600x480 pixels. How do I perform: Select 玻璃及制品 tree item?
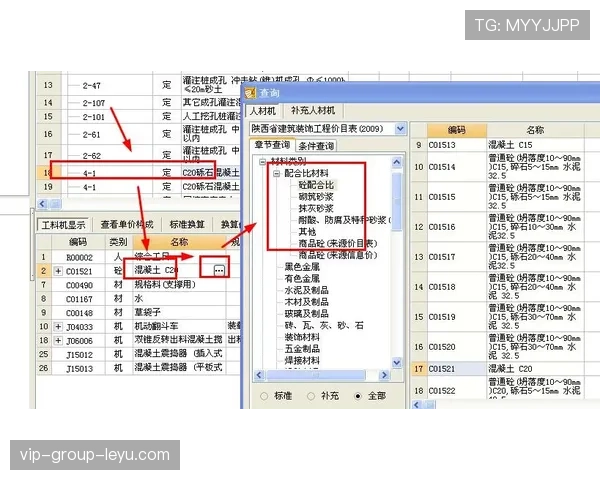point(307,313)
